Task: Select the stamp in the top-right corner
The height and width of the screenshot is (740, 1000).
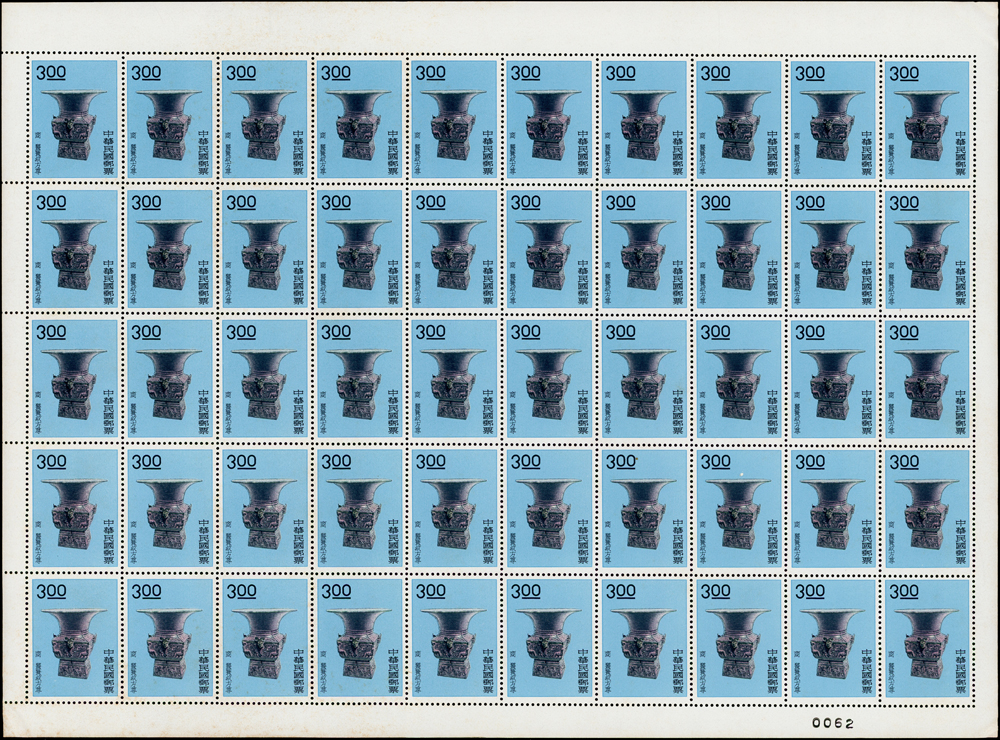Action: tap(928, 119)
